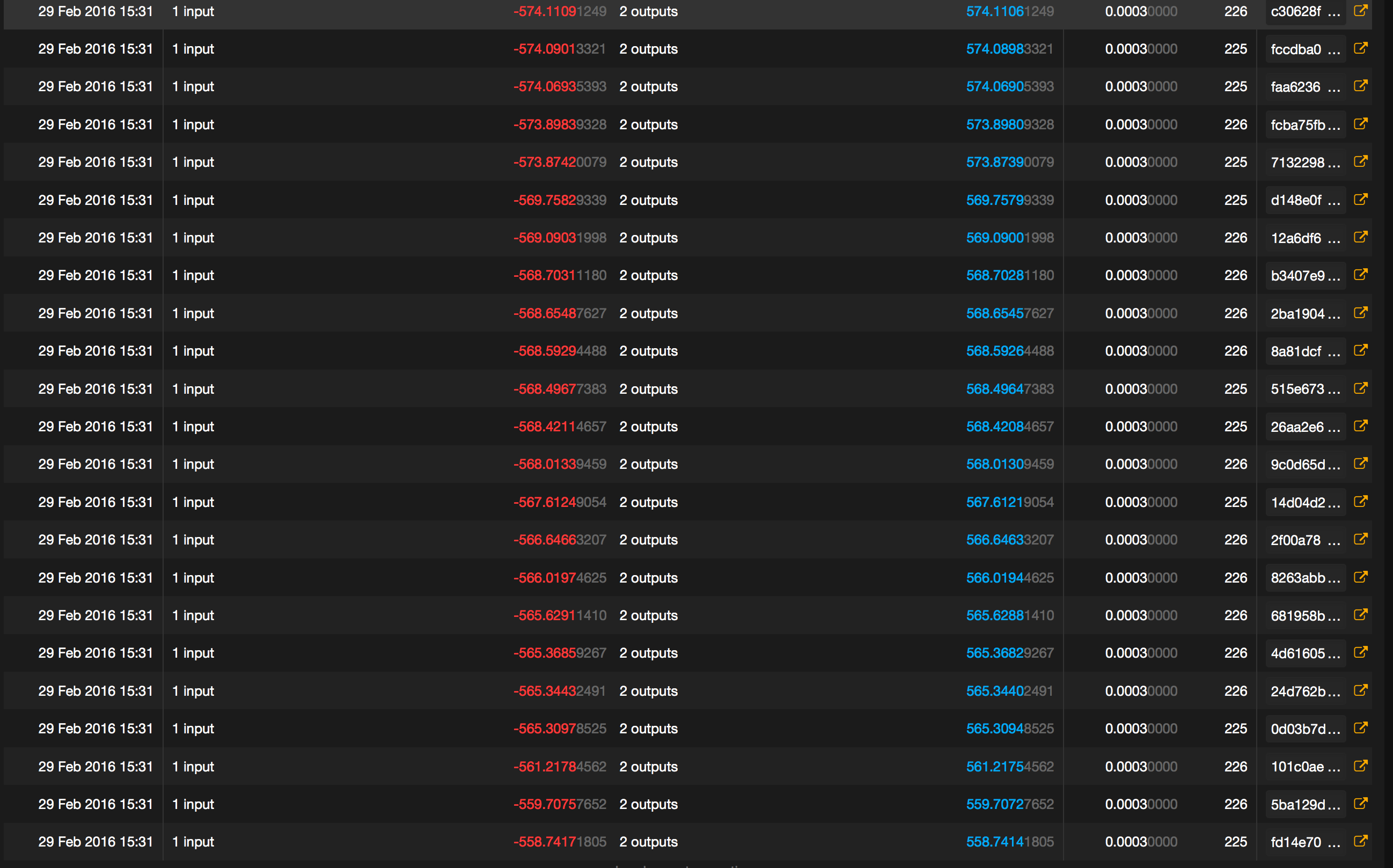This screenshot has height=868, width=1393.
Task: Open transaction hash 101c0ae
Action: click(x=1304, y=767)
